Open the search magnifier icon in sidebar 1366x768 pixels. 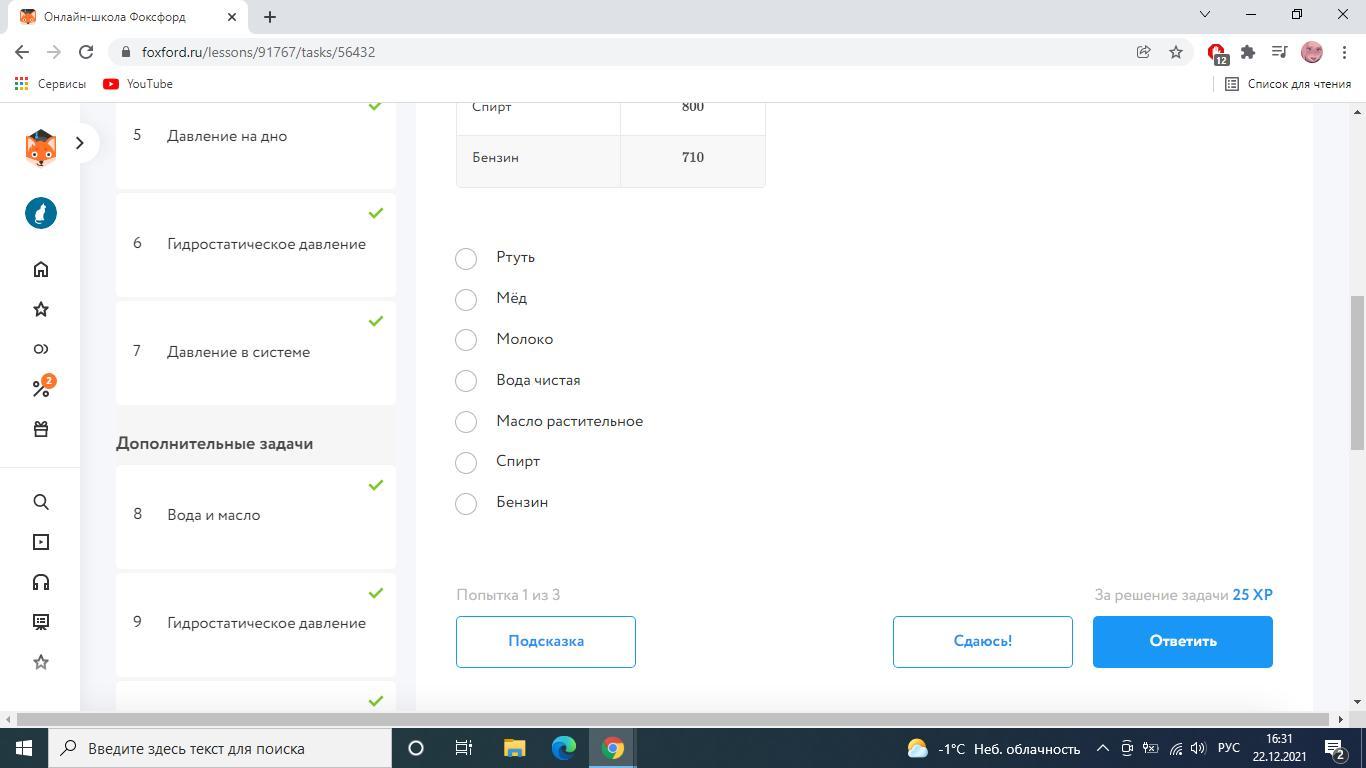point(41,502)
